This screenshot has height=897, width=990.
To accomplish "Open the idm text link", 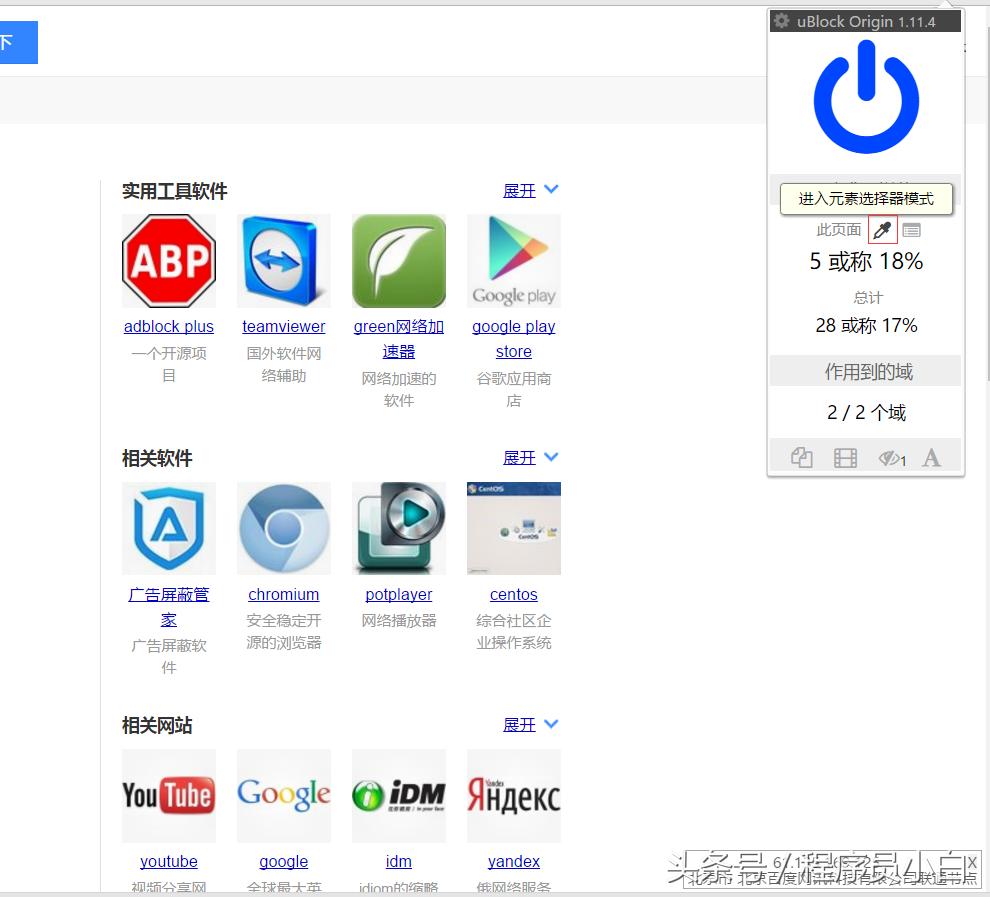I will click(x=398, y=861).
